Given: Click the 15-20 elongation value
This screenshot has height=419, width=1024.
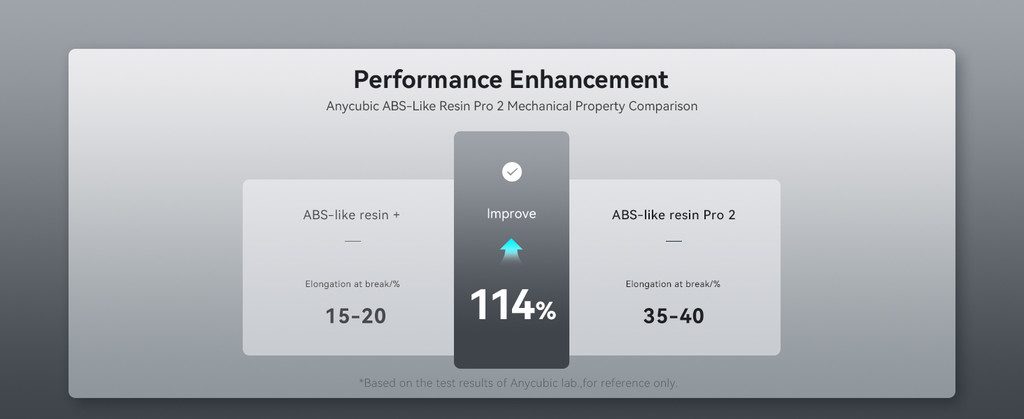Looking at the screenshot, I should pos(356,316).
